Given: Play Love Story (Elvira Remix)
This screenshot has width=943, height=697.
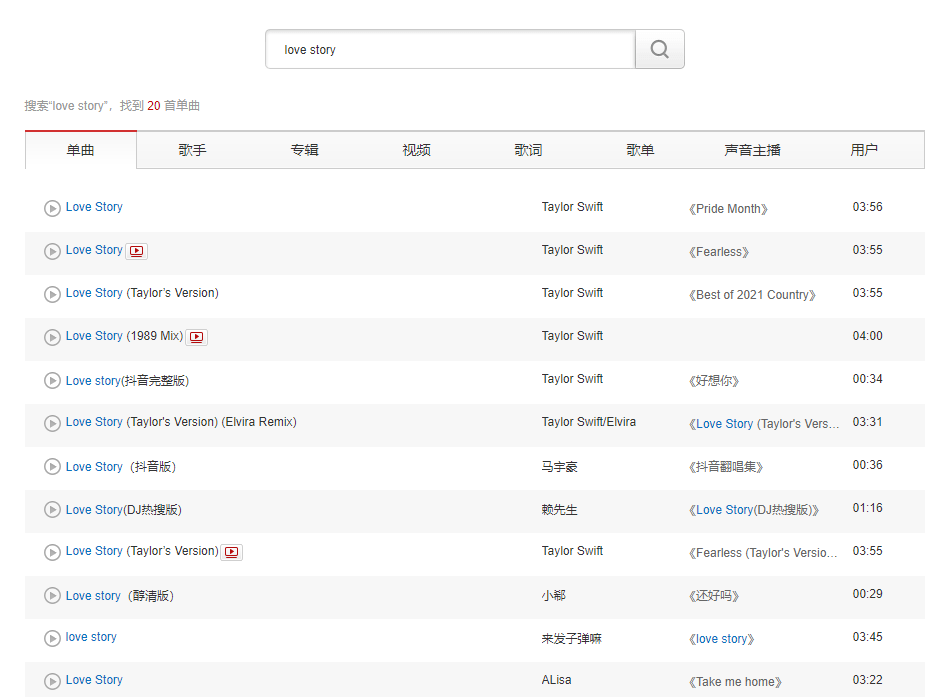Looking at the screenshot, I should pos(52,423).
